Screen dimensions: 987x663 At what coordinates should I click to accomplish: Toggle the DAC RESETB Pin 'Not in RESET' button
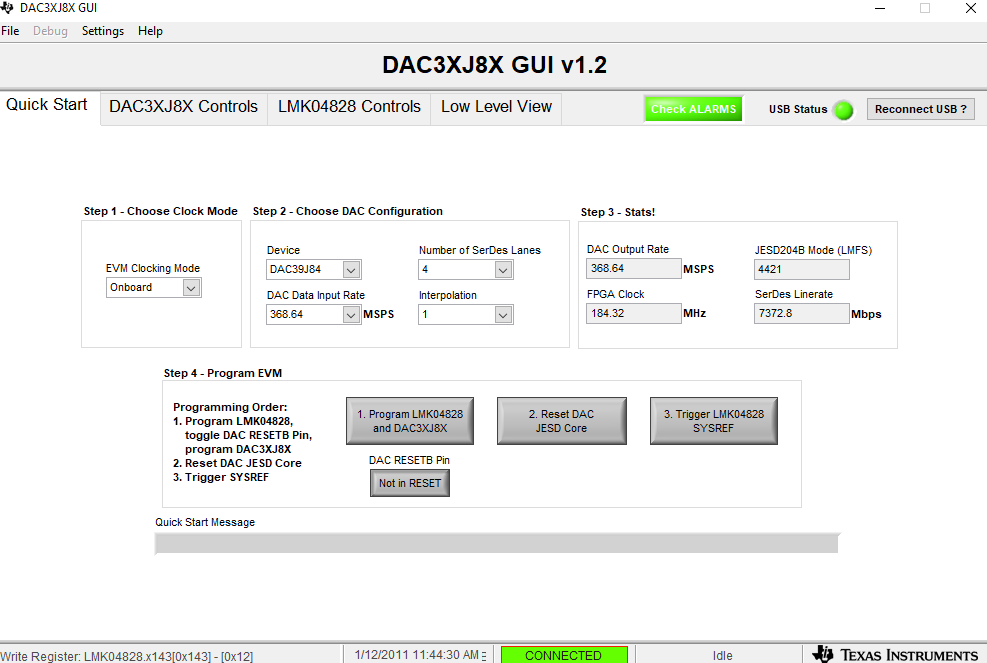410,484
